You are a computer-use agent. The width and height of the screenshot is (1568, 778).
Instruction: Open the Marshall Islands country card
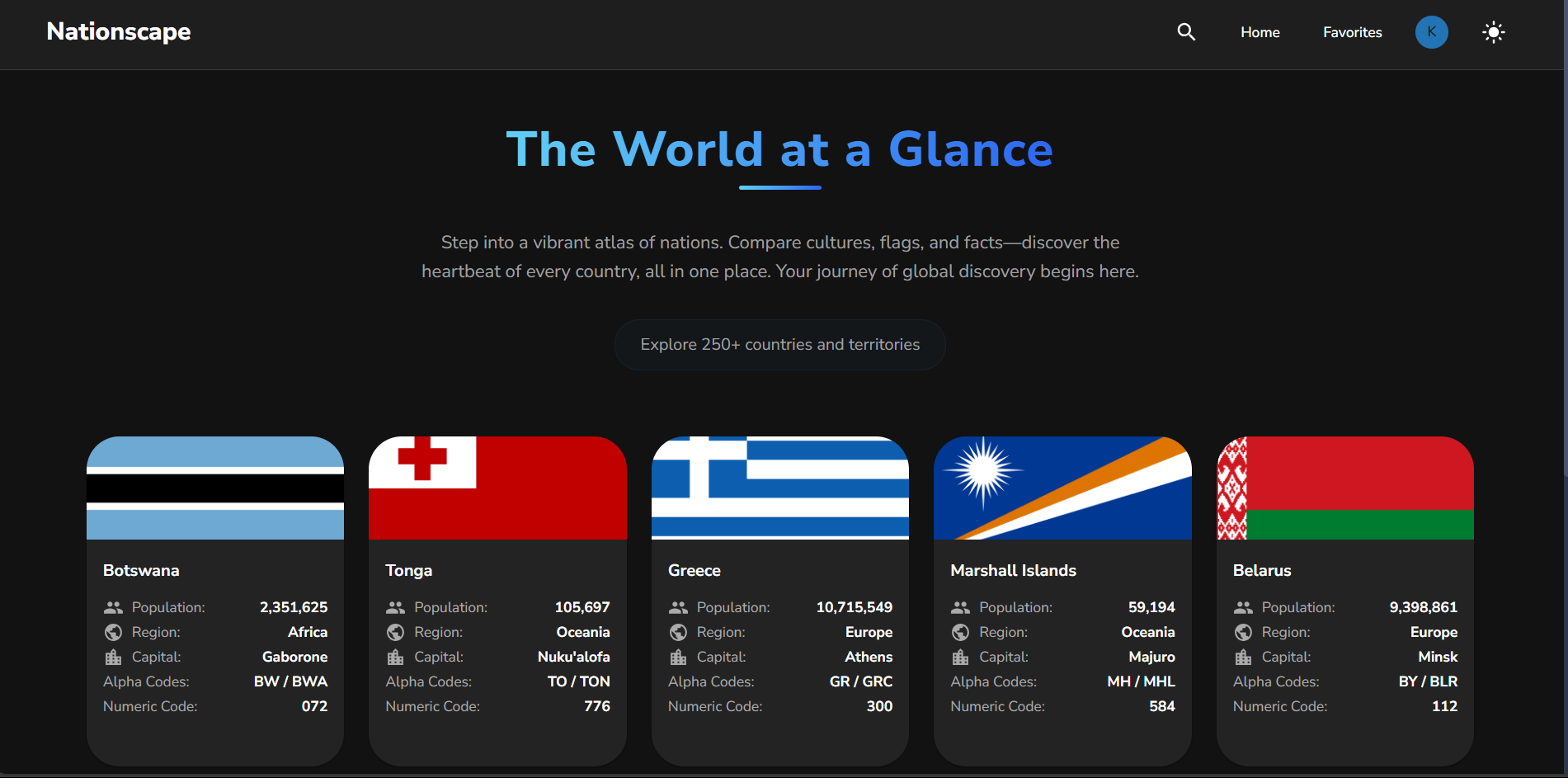[x=1062, y=600]
